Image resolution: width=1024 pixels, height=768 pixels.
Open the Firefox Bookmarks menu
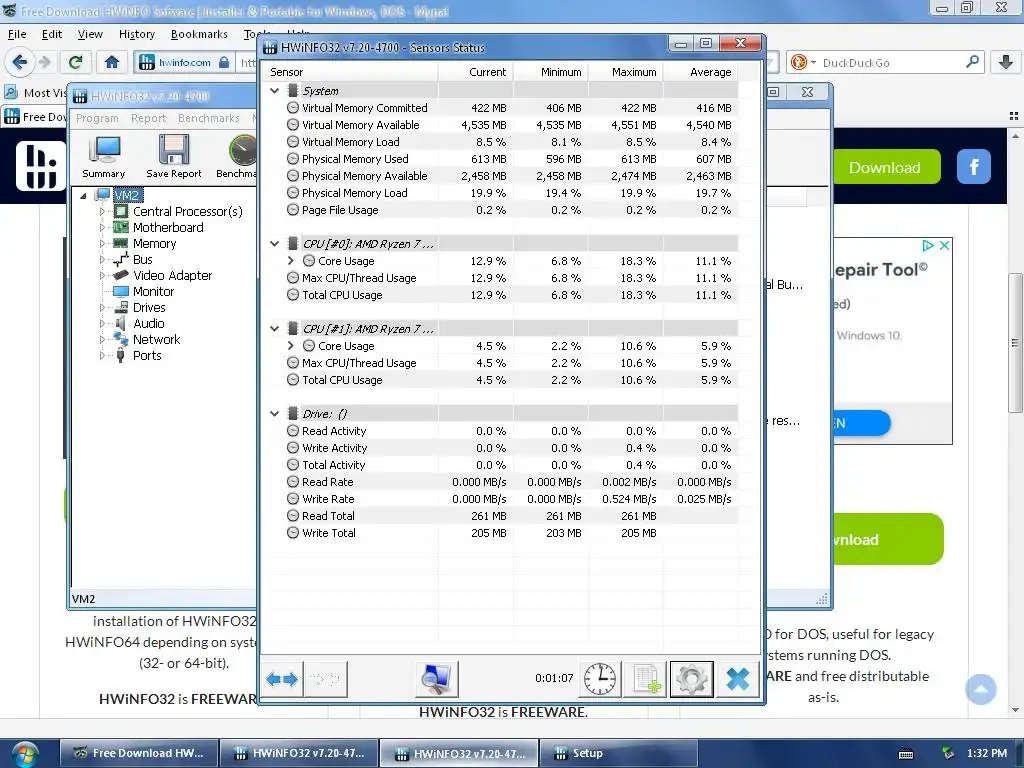(199, 34)
